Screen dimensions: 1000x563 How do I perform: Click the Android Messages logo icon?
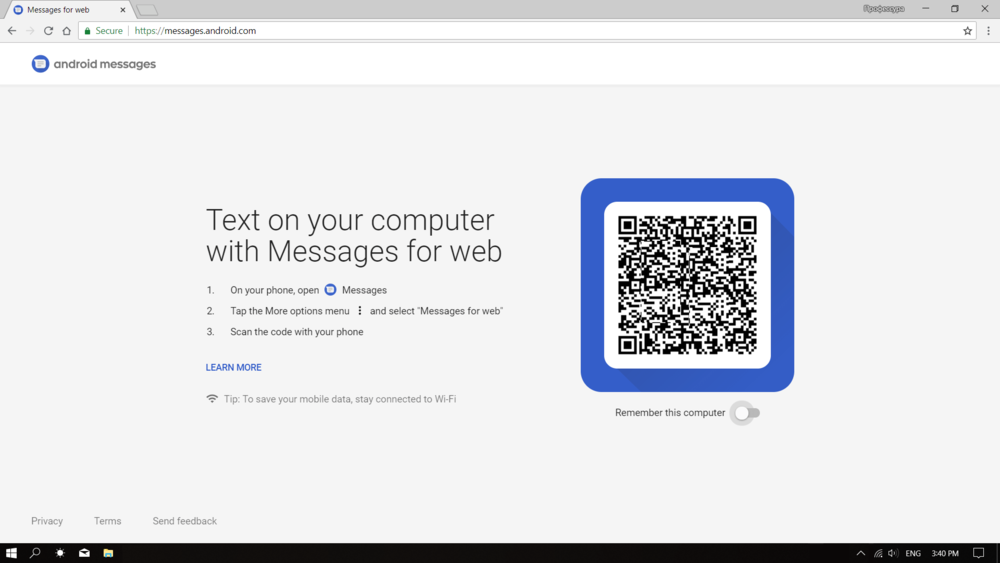tap(40, 64)
